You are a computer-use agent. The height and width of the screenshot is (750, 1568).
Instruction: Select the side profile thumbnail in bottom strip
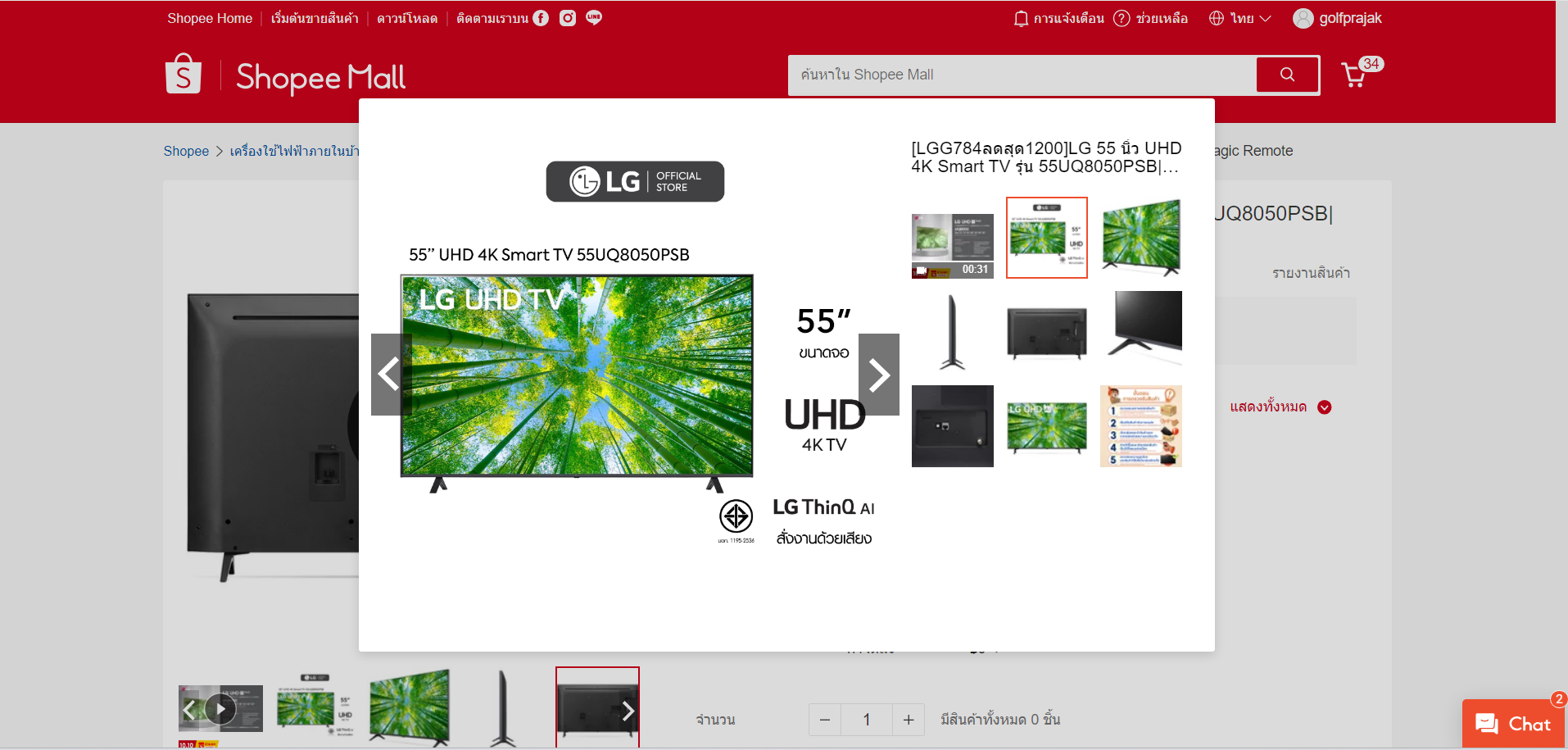503,709
